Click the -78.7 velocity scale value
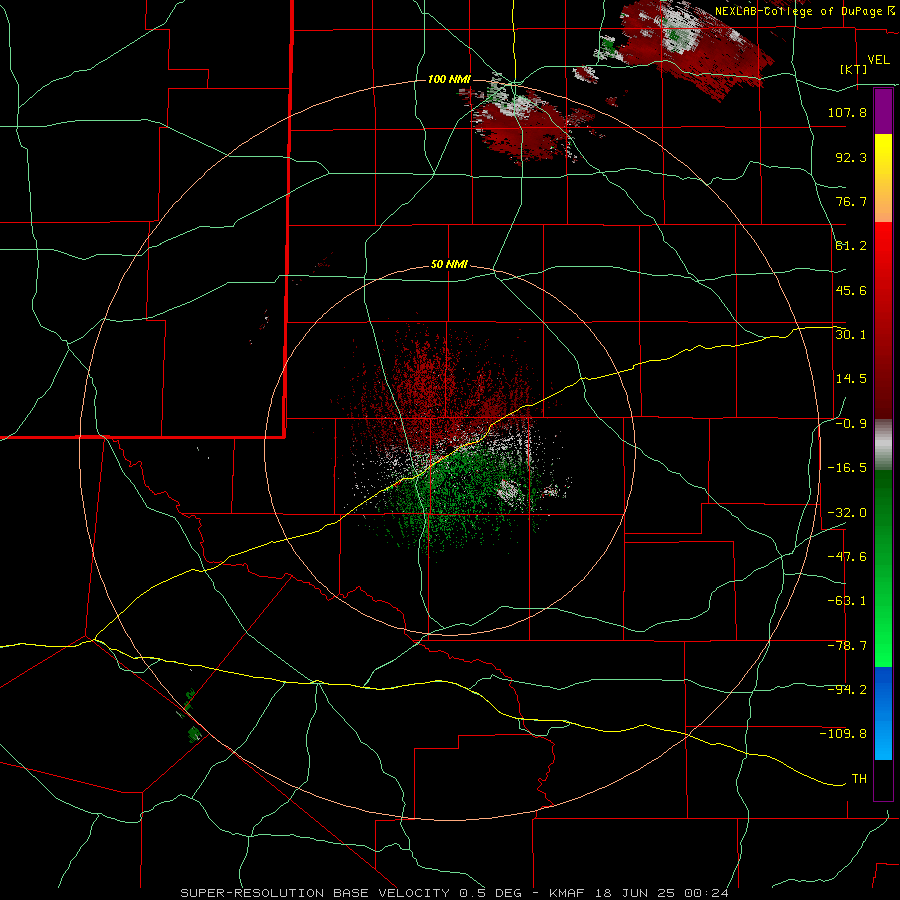The image size is (900, 900). coord(847,646)
